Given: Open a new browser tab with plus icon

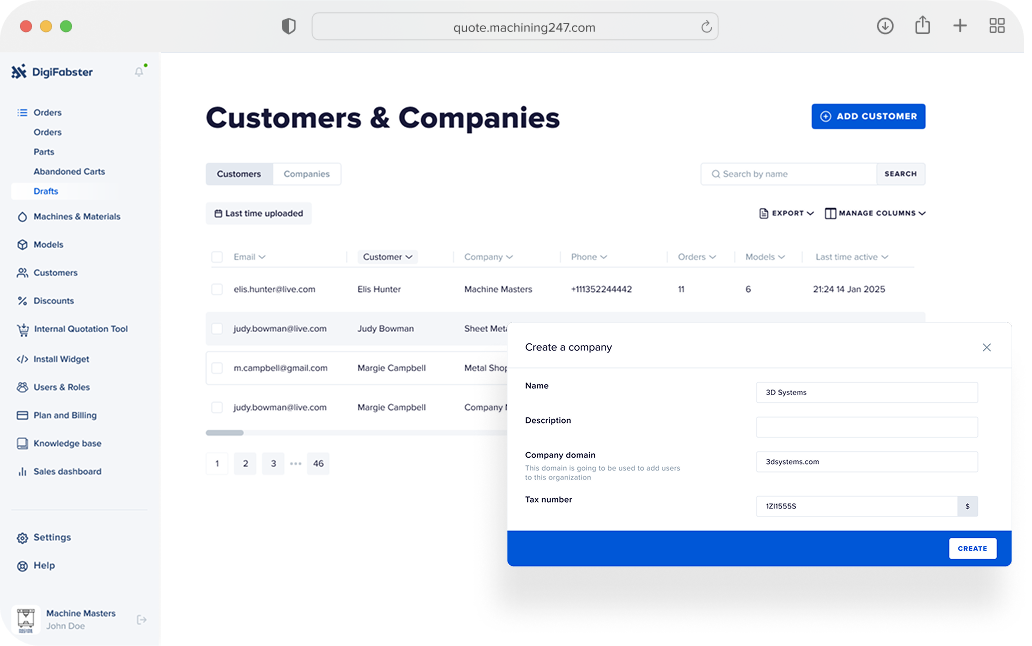Looking at the screenshot, I should coord(960,26).
